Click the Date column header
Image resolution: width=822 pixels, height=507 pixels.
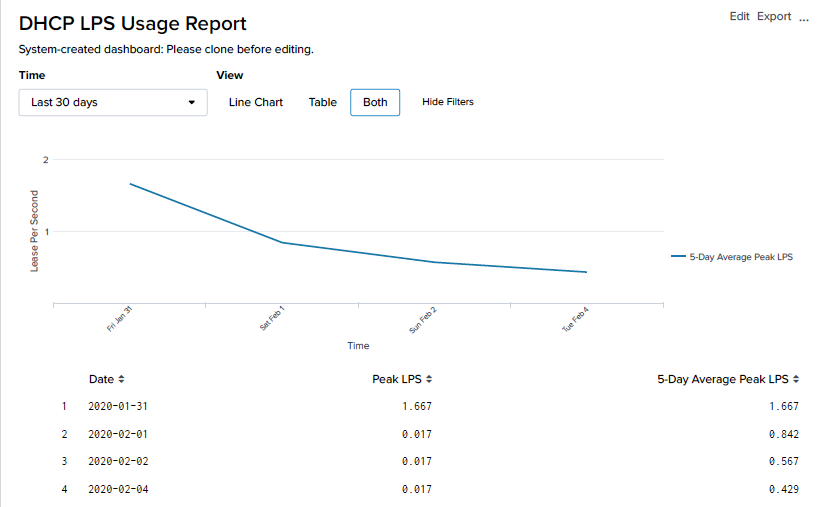coord(101,380)
